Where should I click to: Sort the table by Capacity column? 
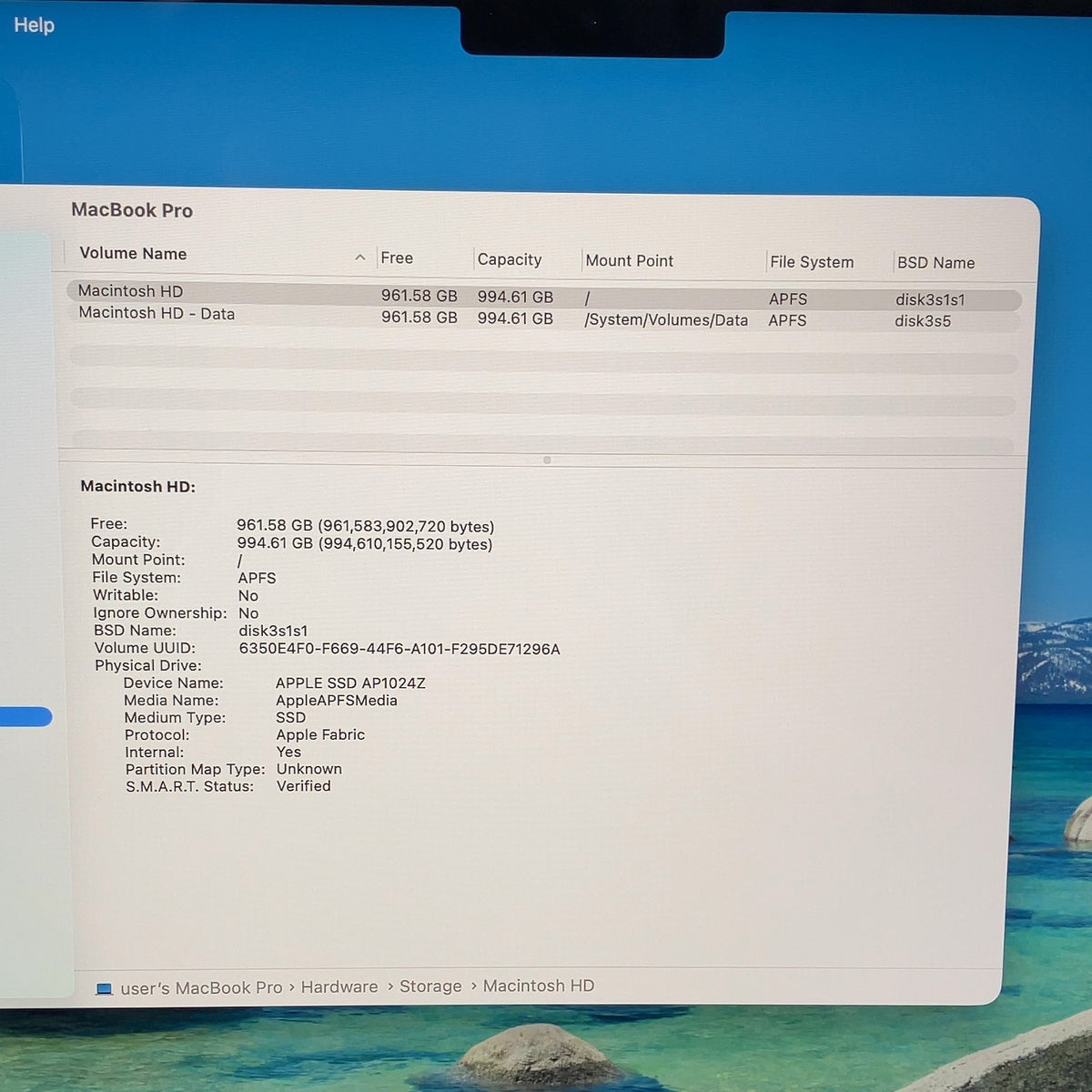pos(510,259)
